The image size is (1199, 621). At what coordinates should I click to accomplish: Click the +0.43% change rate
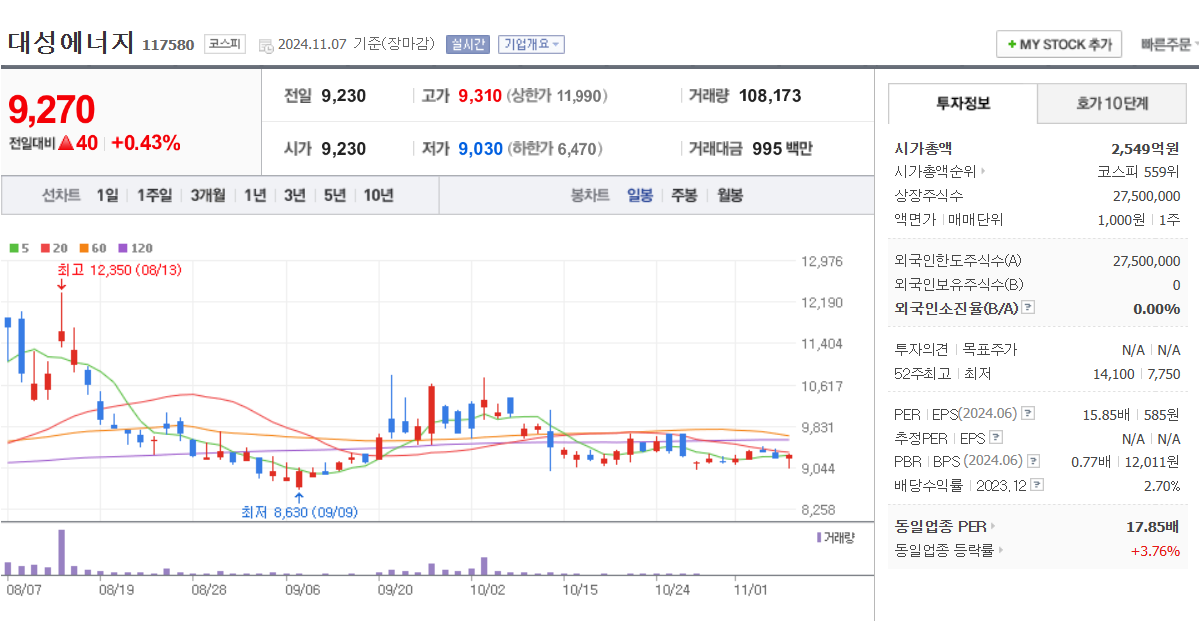click(x=146, y=143)
